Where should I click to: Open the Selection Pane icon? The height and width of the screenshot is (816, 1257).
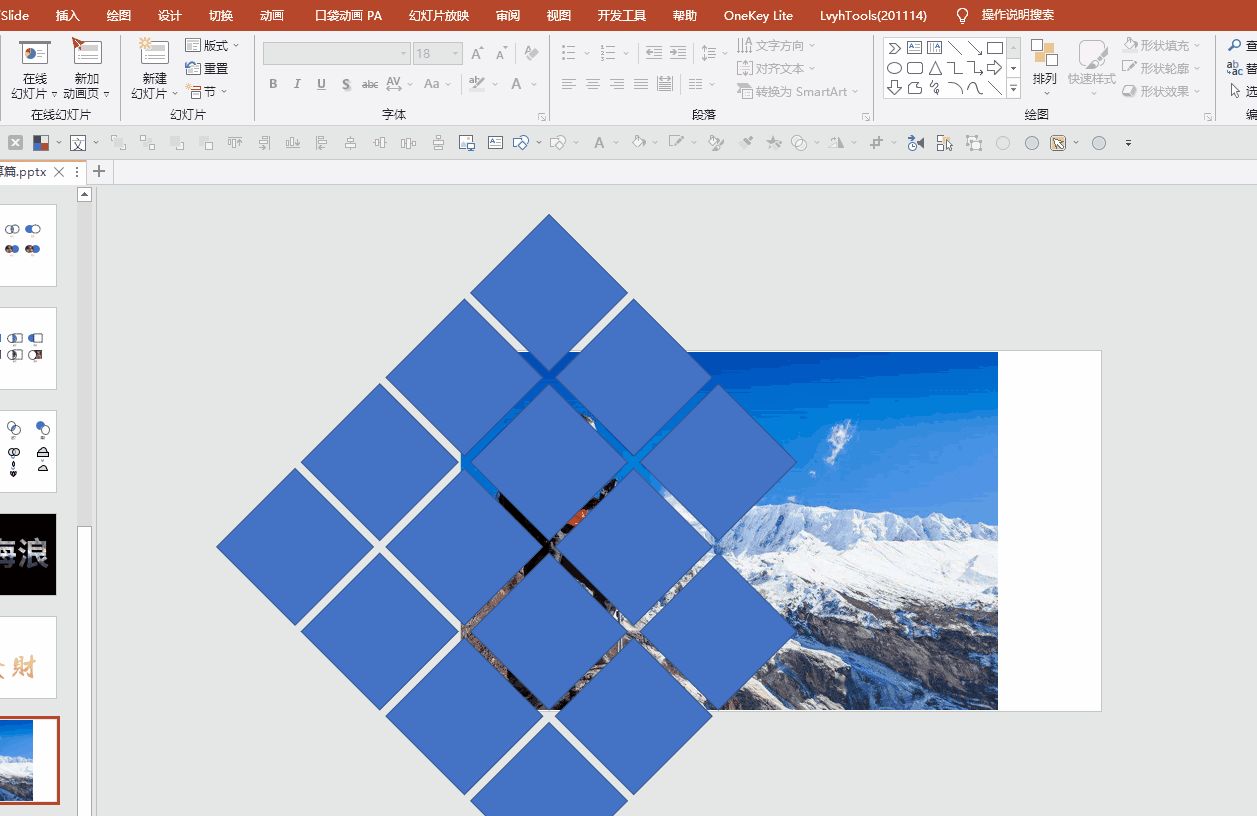pos(945,143)
